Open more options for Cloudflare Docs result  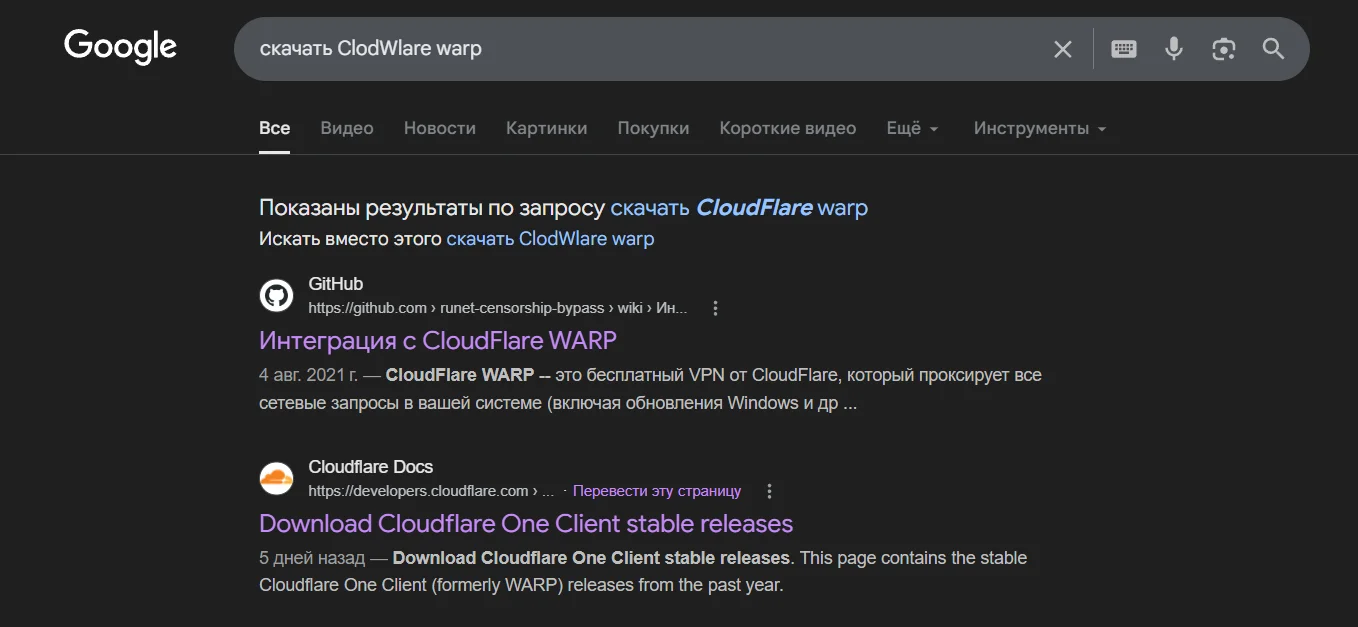[x=769, y=491]
